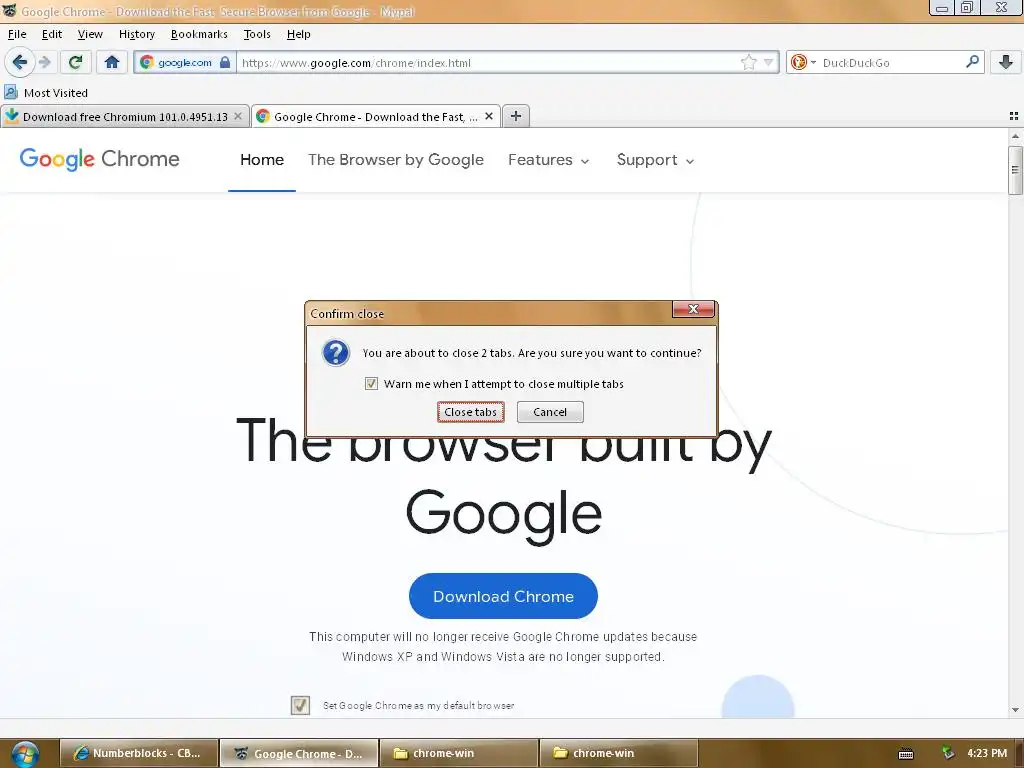Open the Windows Start orb
This screenshot has height=768, width=1024.
[x=25, y=754]
